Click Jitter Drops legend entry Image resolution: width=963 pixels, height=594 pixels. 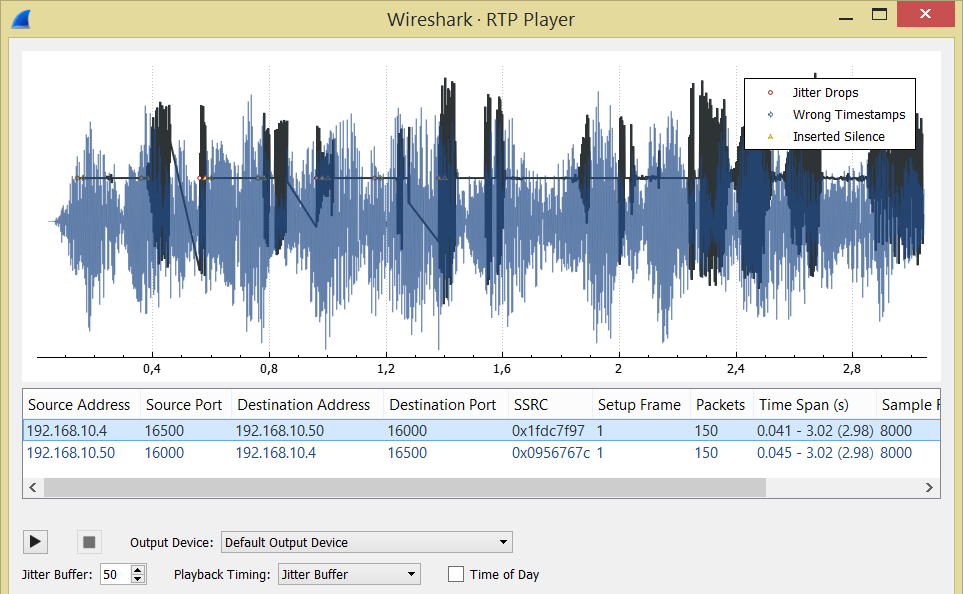point(825,93)
